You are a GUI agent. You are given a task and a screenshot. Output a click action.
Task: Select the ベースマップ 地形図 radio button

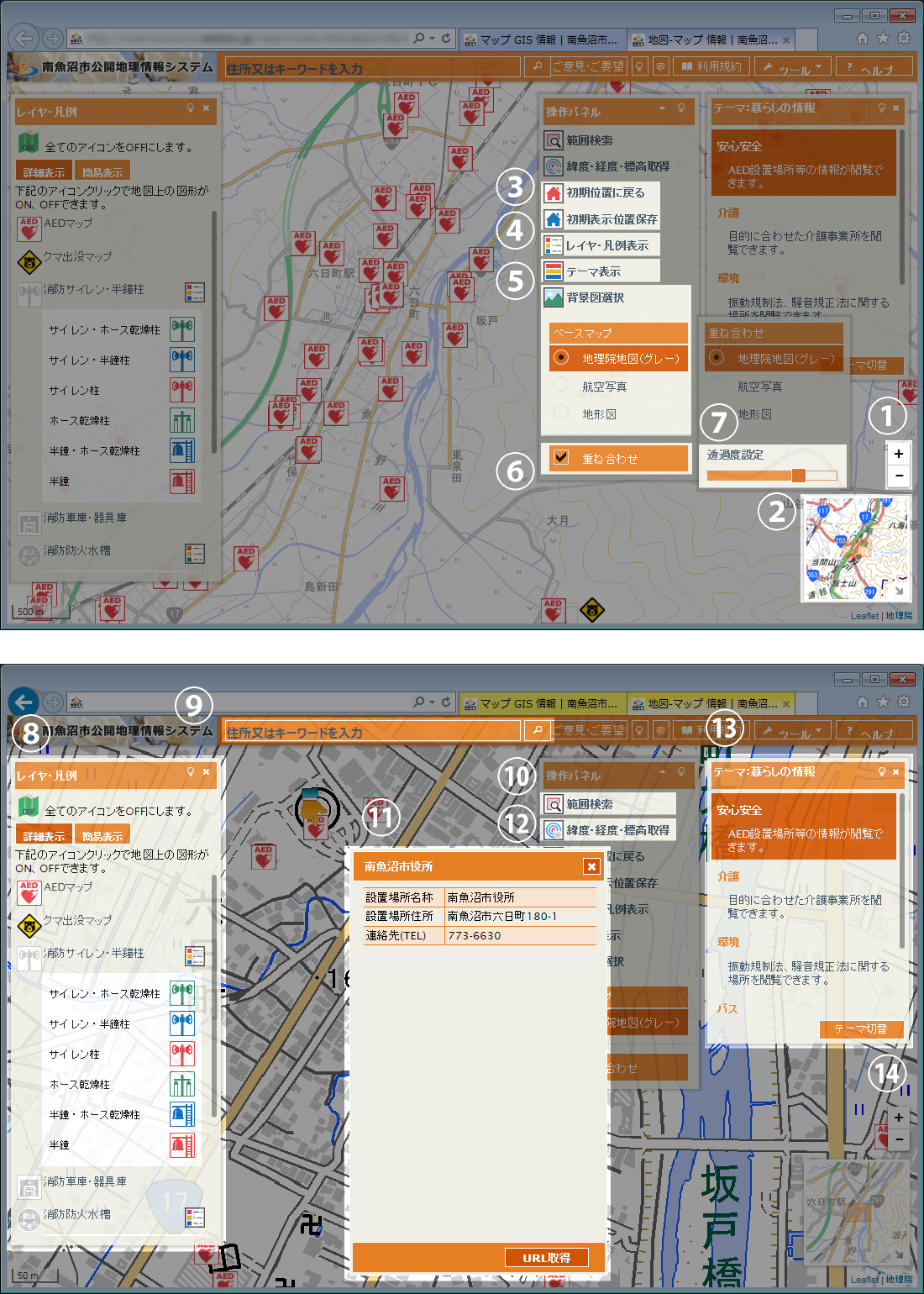click(x=561, y=413)
